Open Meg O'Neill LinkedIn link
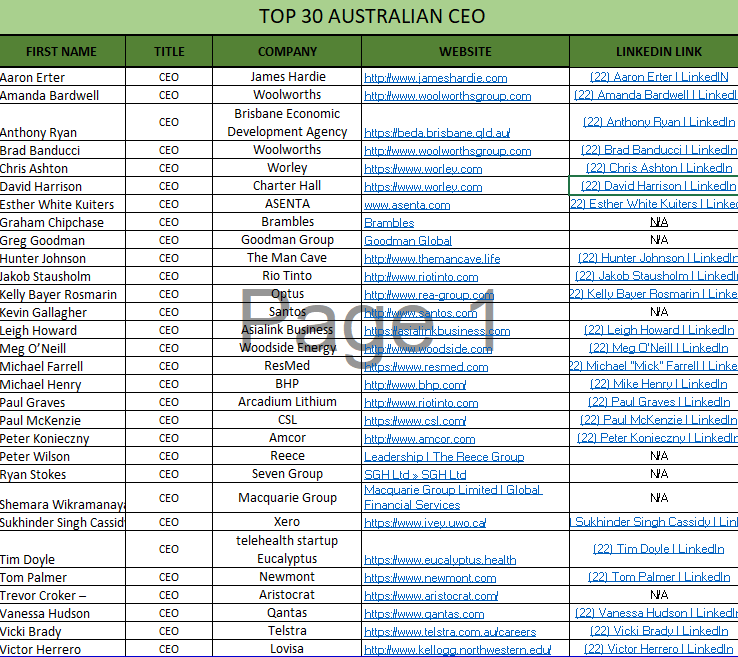The image size is (738, 657). pyautogui.click(x=659, y=348)
